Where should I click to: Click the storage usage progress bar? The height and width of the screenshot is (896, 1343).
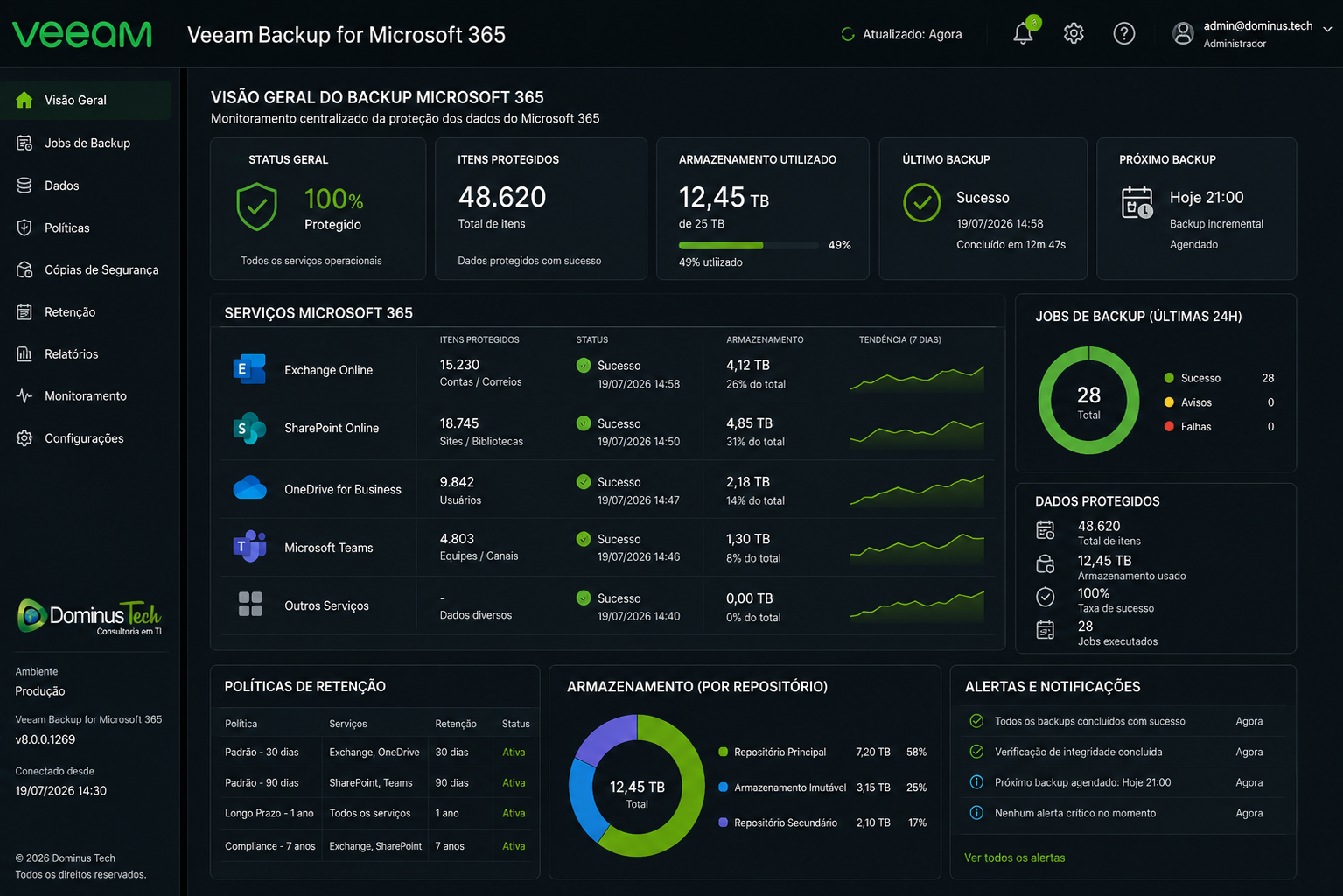click(748, 245)
